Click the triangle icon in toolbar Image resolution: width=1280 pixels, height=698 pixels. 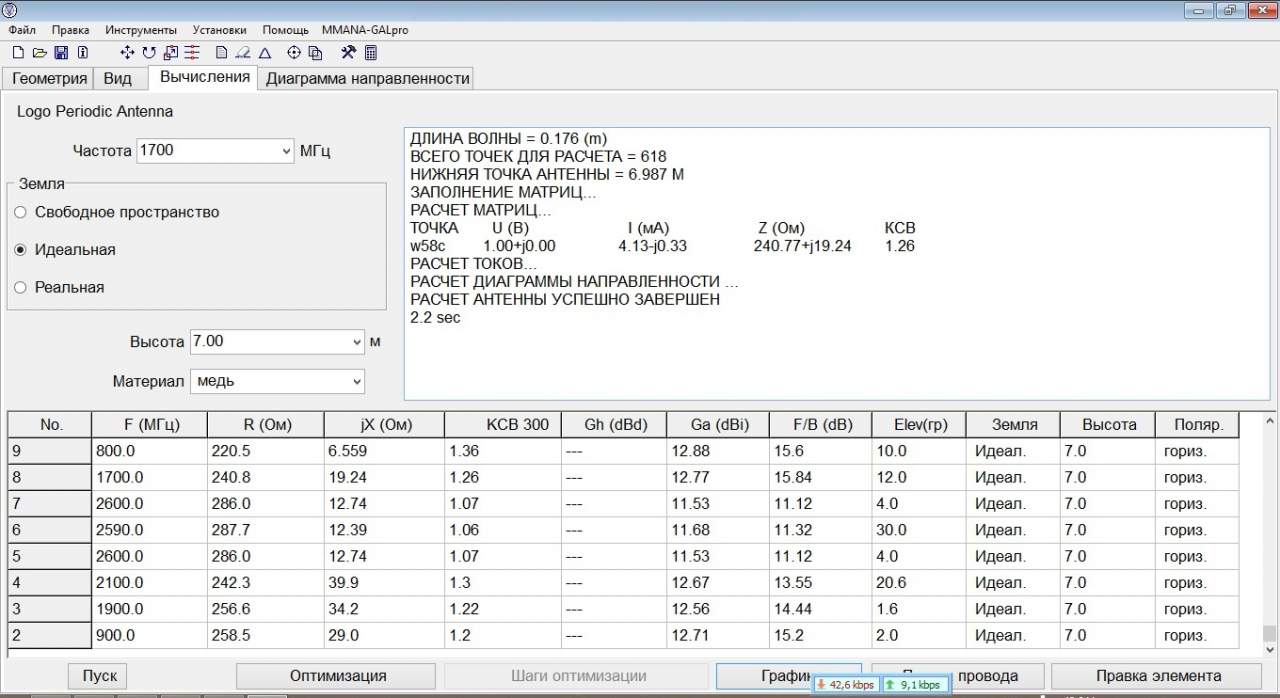(265, 53)
